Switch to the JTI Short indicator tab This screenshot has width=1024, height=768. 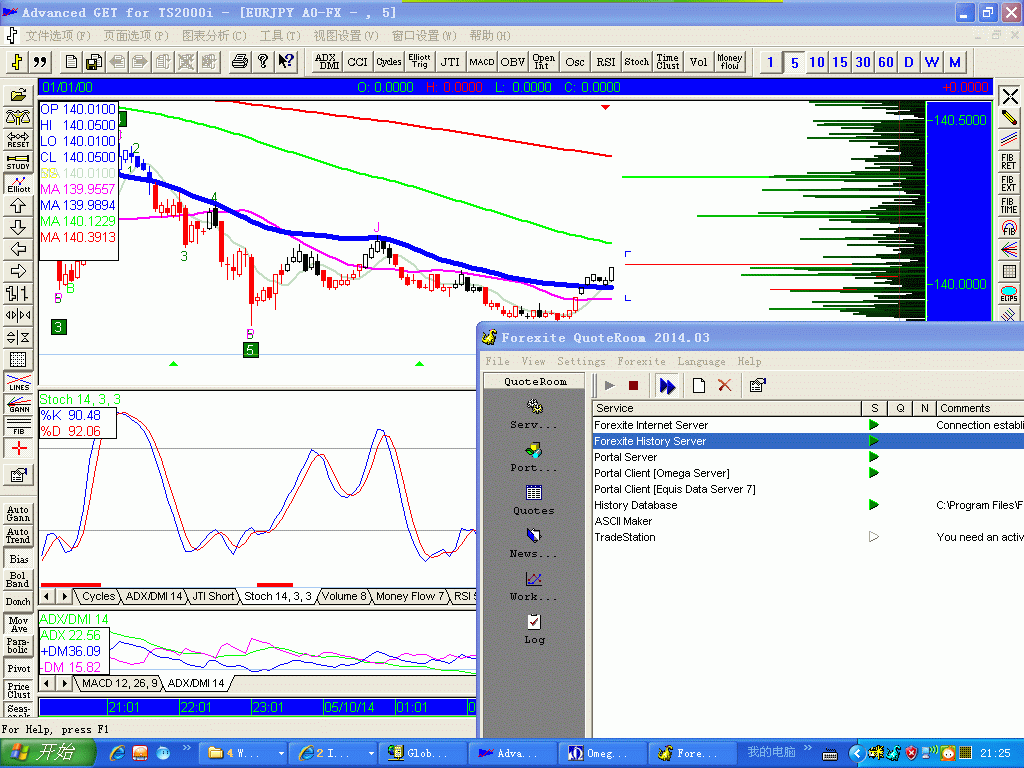pyautogui.click(x=213, y=596)
